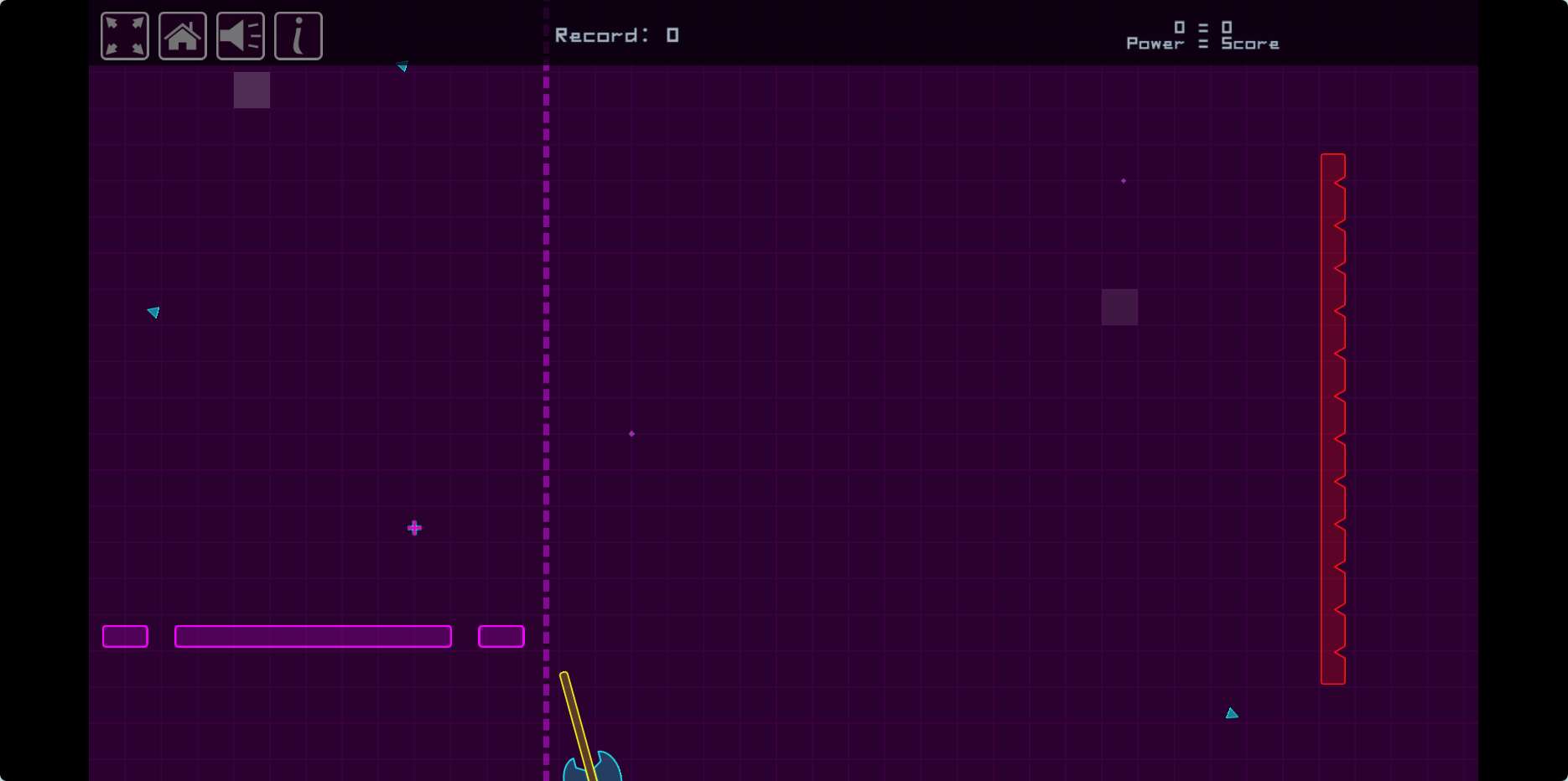The image size is (1568, 781).
Task: Click the cyan triangle at the bottom right
Action: pos(1231,714)
